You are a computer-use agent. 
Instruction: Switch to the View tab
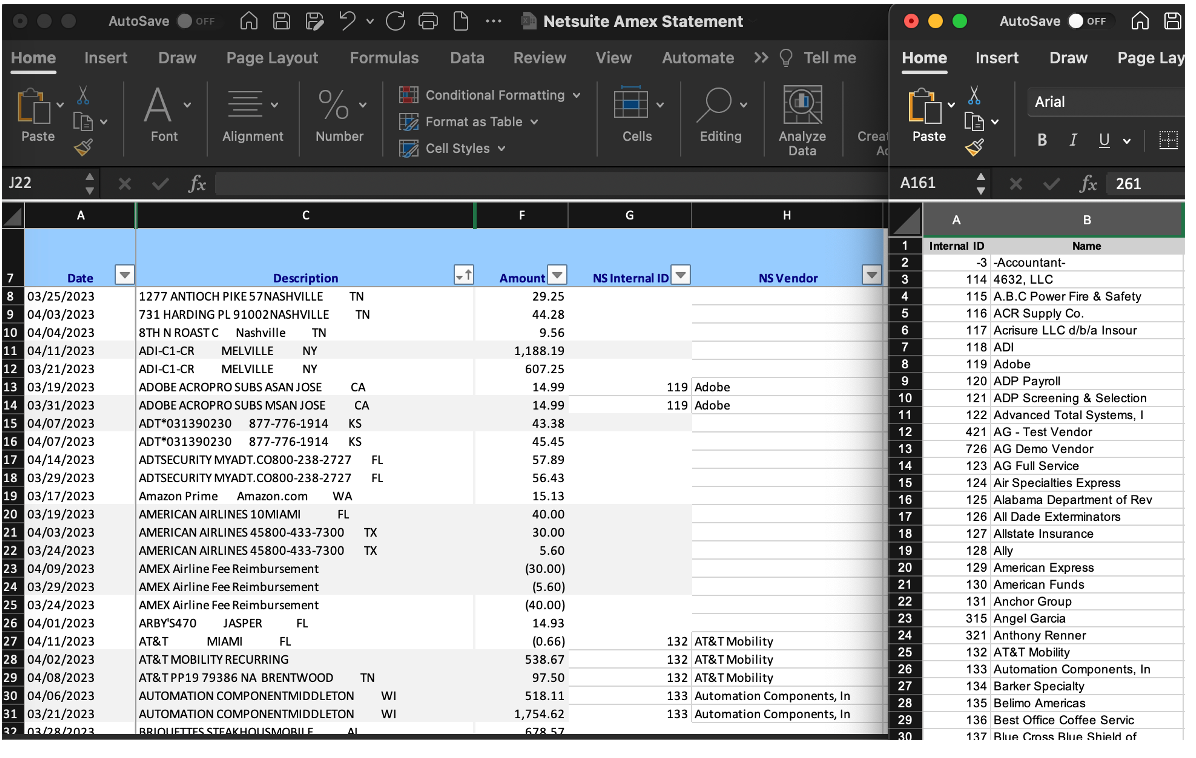(613, 58)
